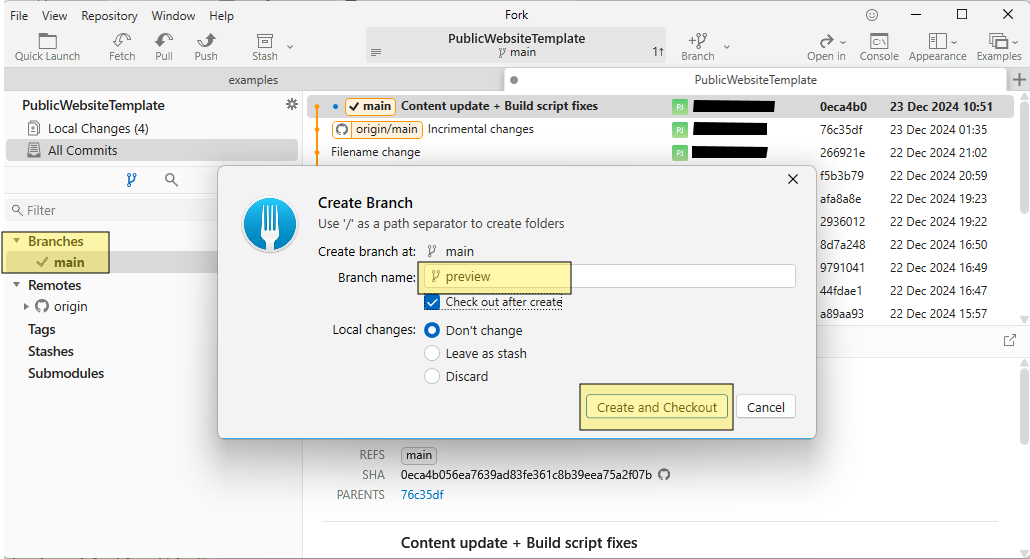
Task: Open parent commit 76c35df link
Action: click(x=422, y=495)
